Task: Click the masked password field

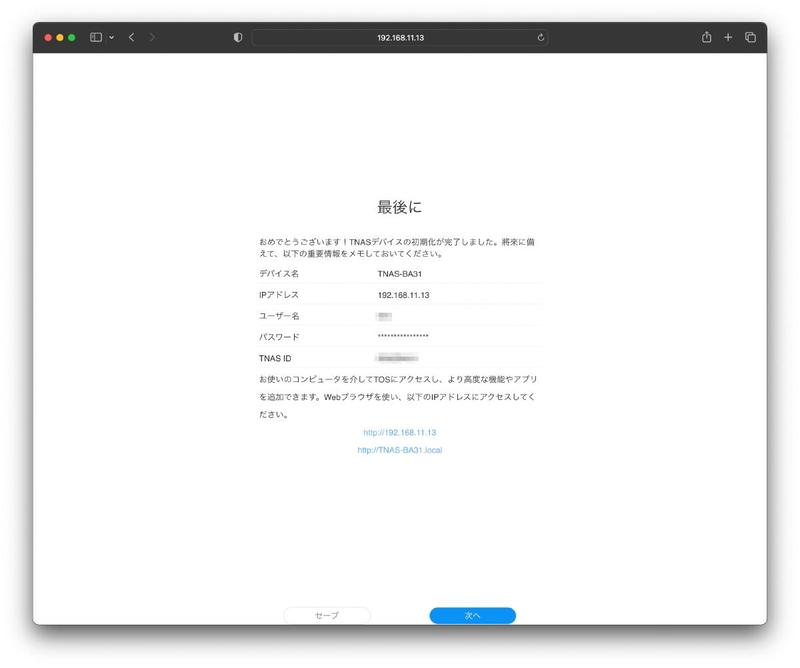Action: [408, 336]
